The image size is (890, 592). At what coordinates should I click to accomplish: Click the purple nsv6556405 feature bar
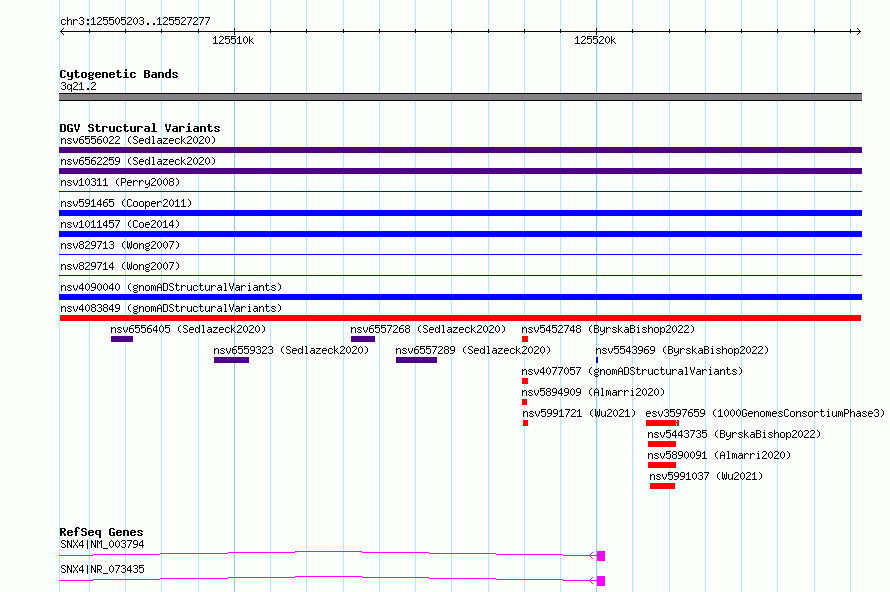122,339
